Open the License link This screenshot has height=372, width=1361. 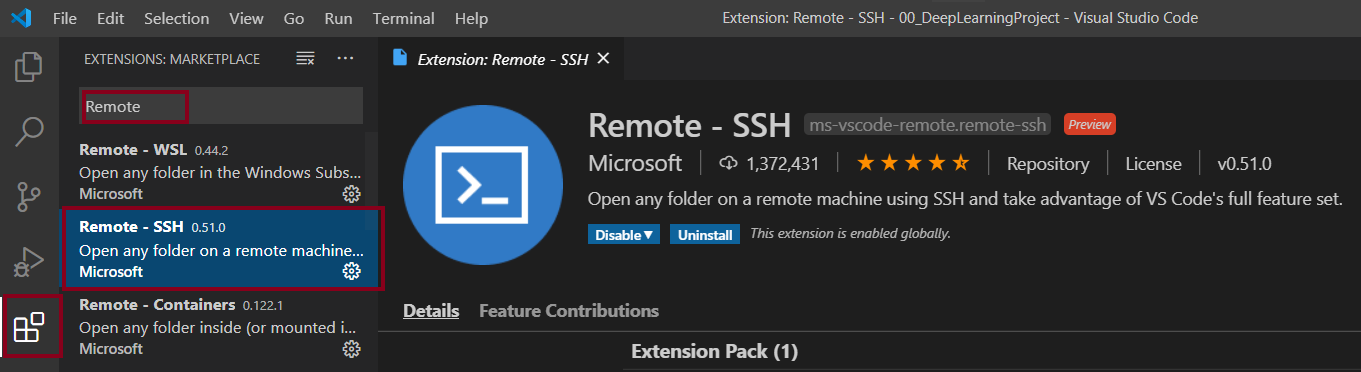click(x=1153, y=164)
